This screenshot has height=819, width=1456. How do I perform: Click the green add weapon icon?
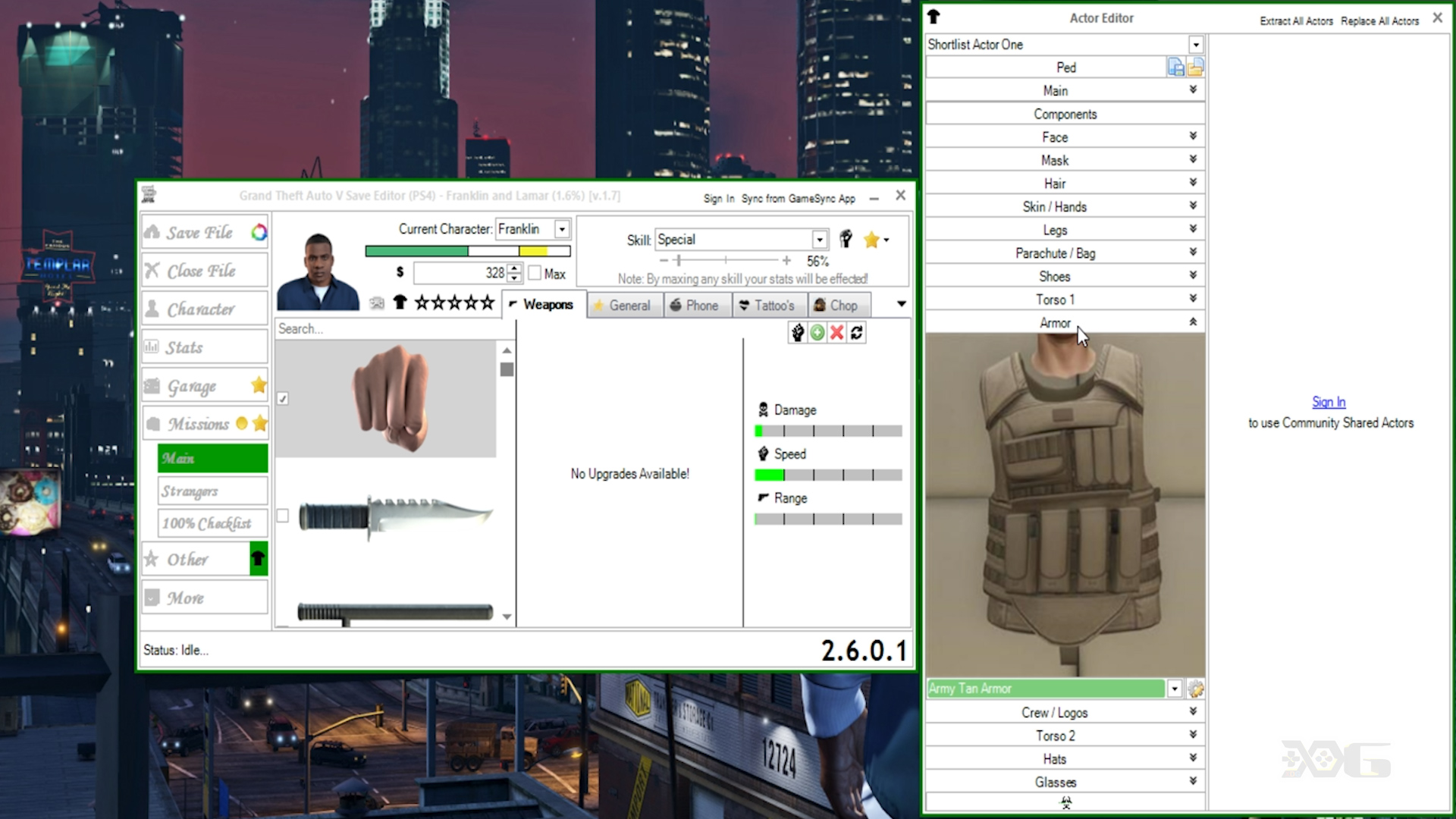click(x=817, y=332)
